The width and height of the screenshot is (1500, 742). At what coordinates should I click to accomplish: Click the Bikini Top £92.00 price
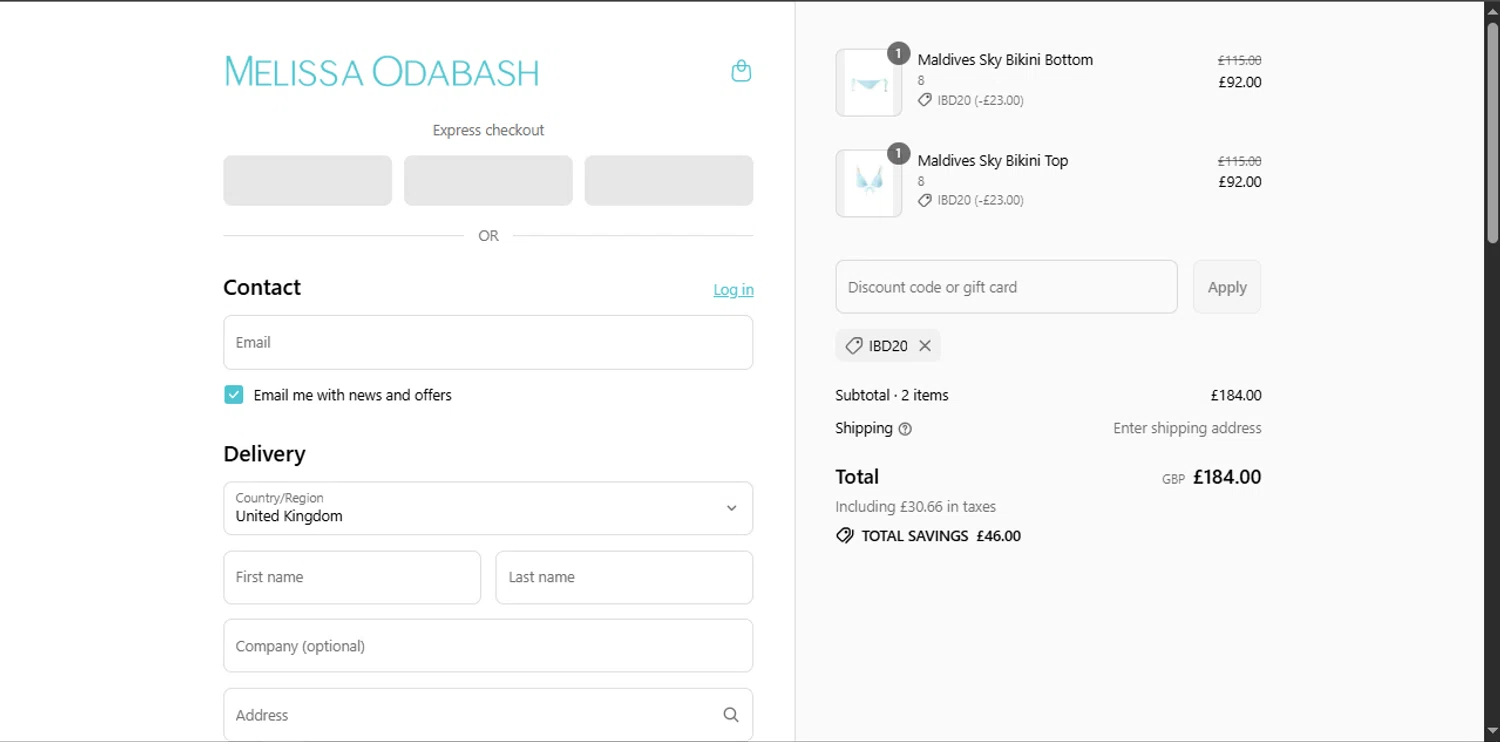click(1240, 182)
